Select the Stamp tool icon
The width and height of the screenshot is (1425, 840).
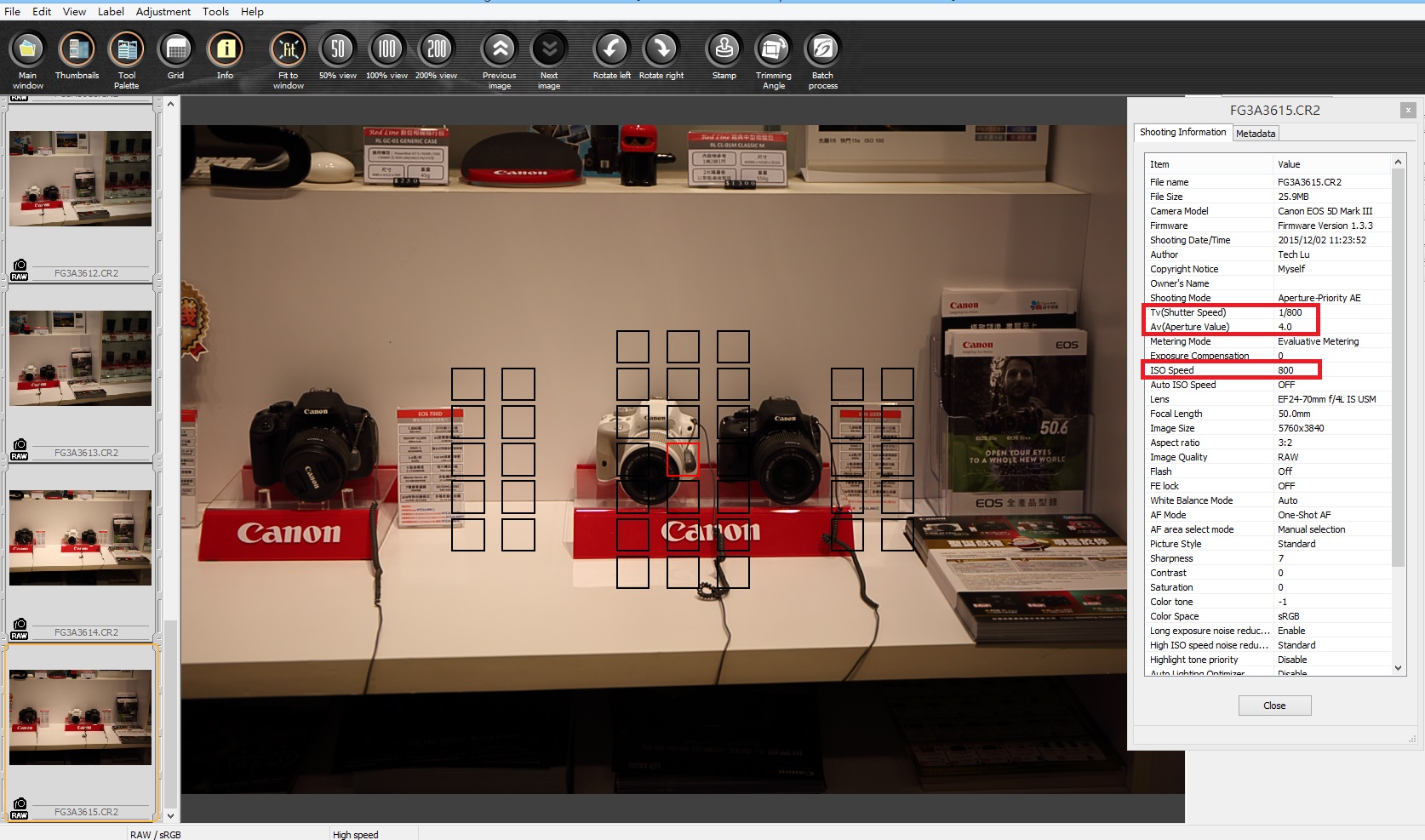(724, 49)
